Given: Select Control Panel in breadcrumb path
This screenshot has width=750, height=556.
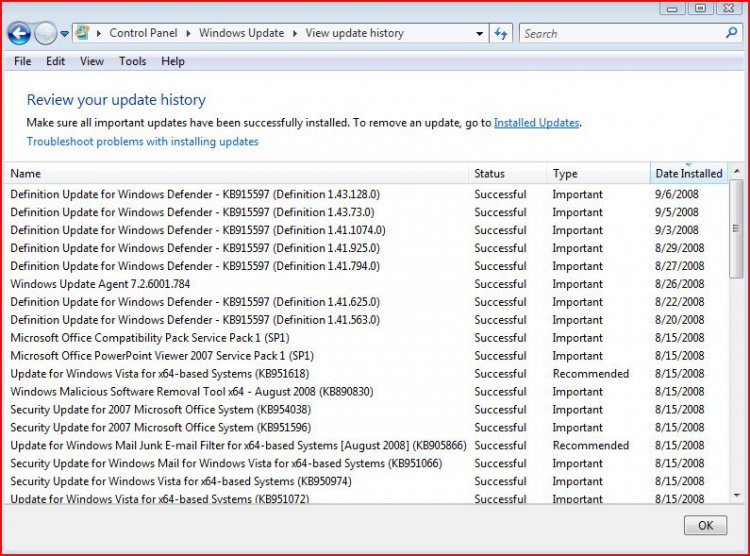Looking at the screenshot, I should [x=143, y=33].
